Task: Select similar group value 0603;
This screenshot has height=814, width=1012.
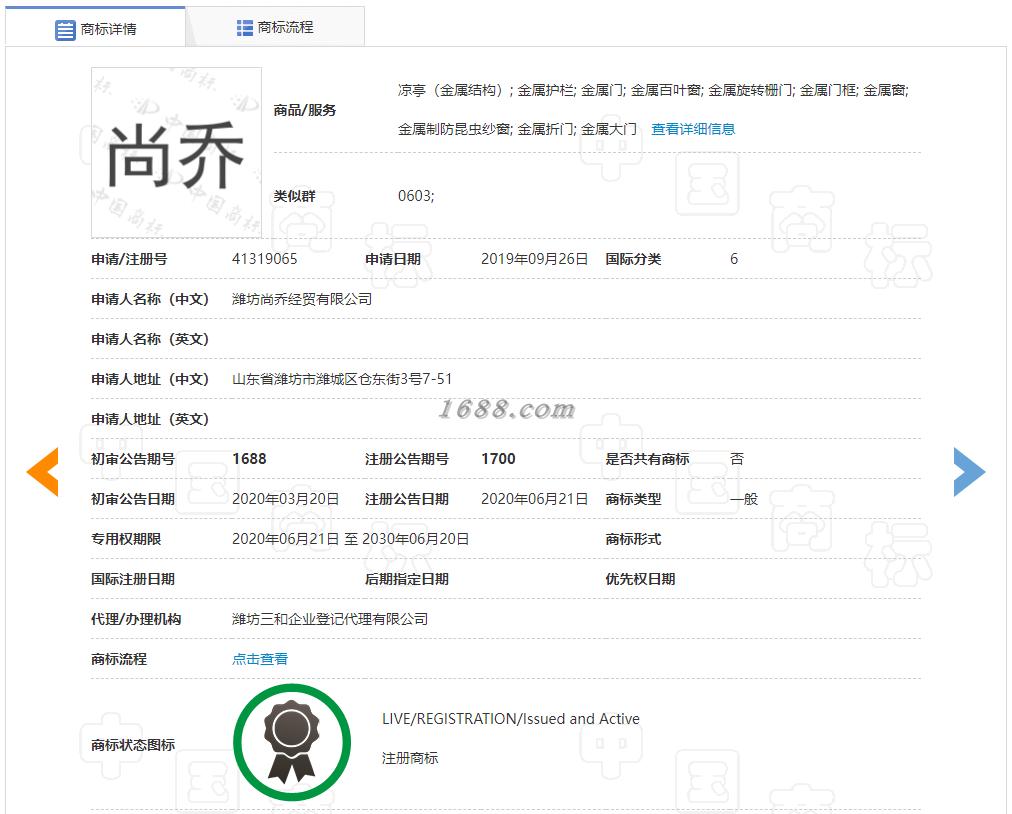Action: (x=416, y=196)
